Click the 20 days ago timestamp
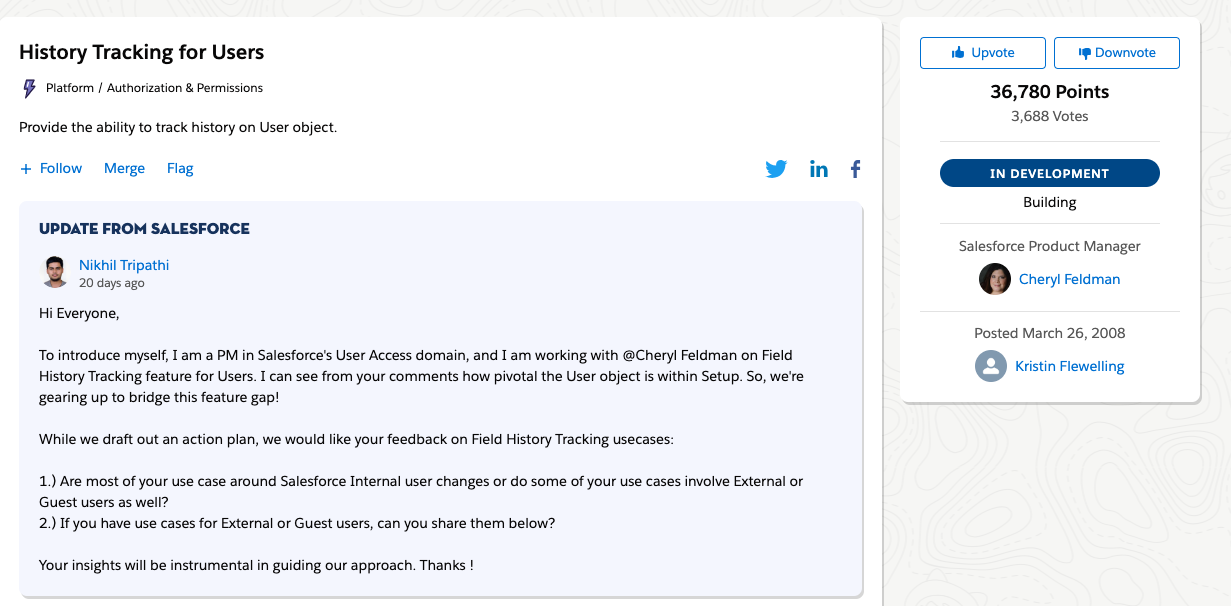The height and width of the screenshot is (606, 1231). [112, 283]
